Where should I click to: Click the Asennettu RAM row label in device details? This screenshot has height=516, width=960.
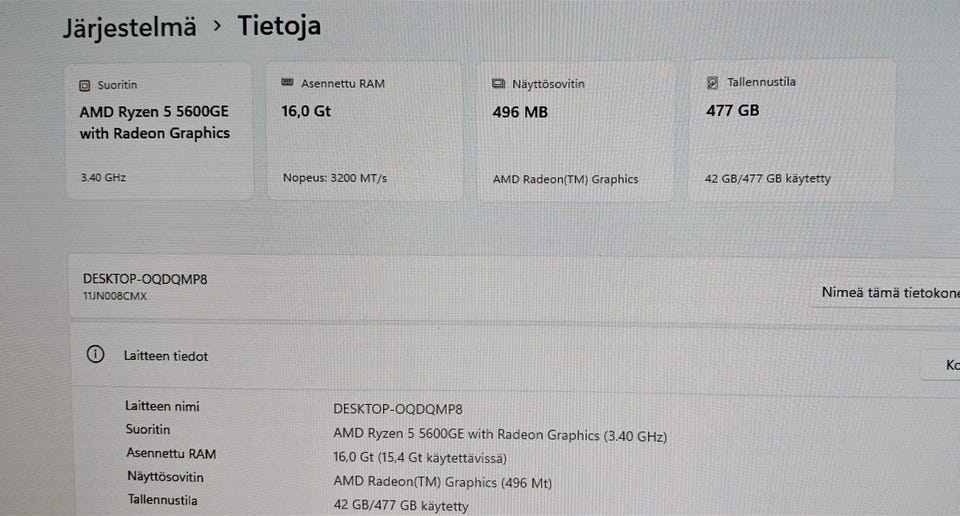(171, 454)
